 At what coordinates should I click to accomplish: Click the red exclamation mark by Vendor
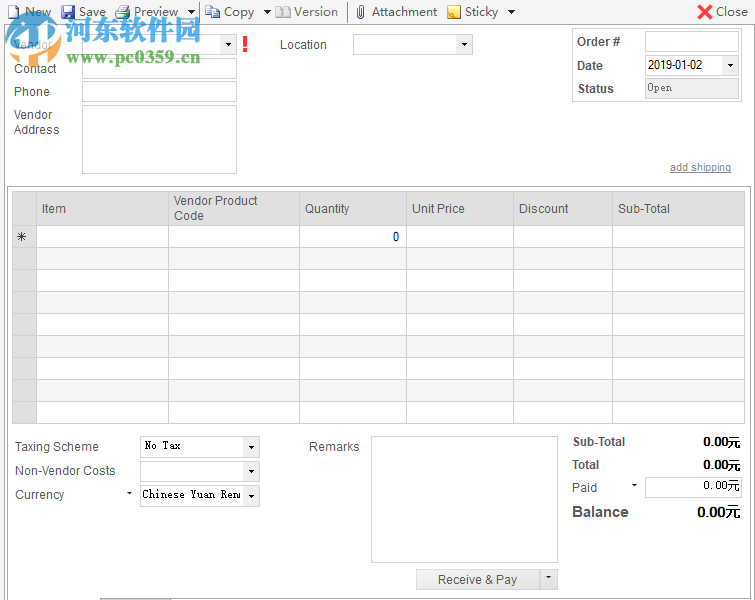[x=245, y=44]
